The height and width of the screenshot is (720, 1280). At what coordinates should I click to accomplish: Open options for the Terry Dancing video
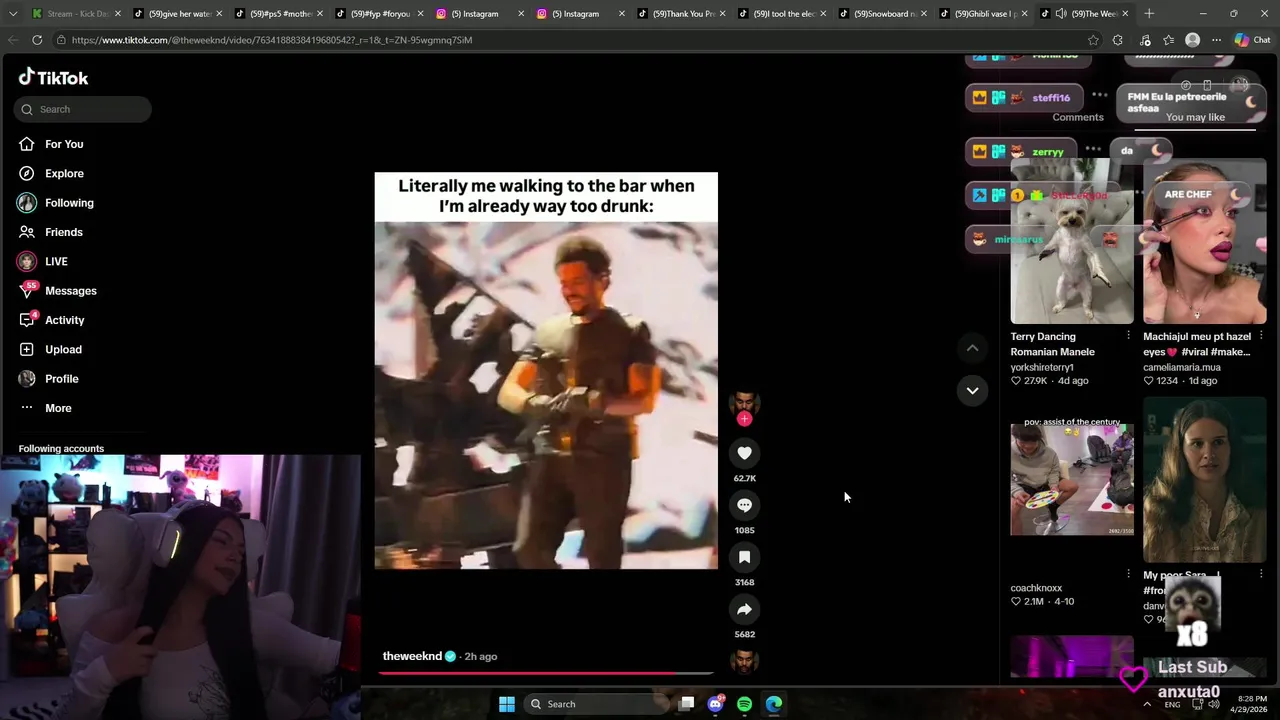[1128, 336]
